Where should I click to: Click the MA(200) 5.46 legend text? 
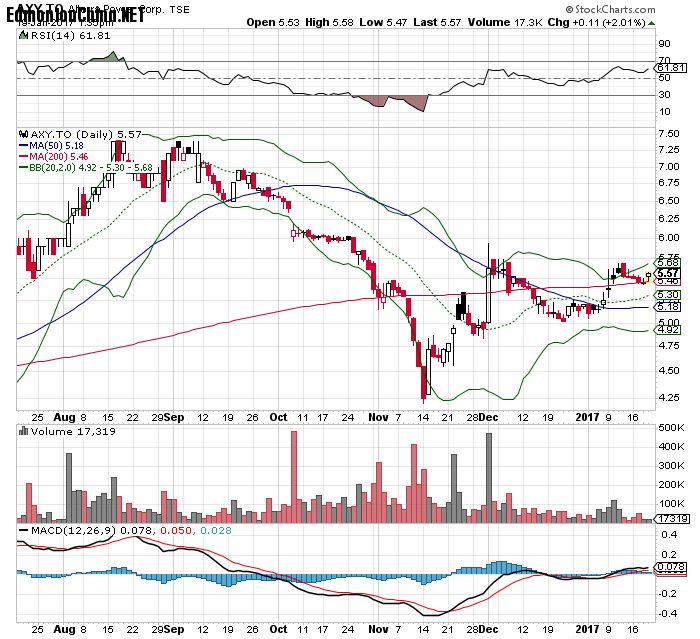click(x=58, y=157)
